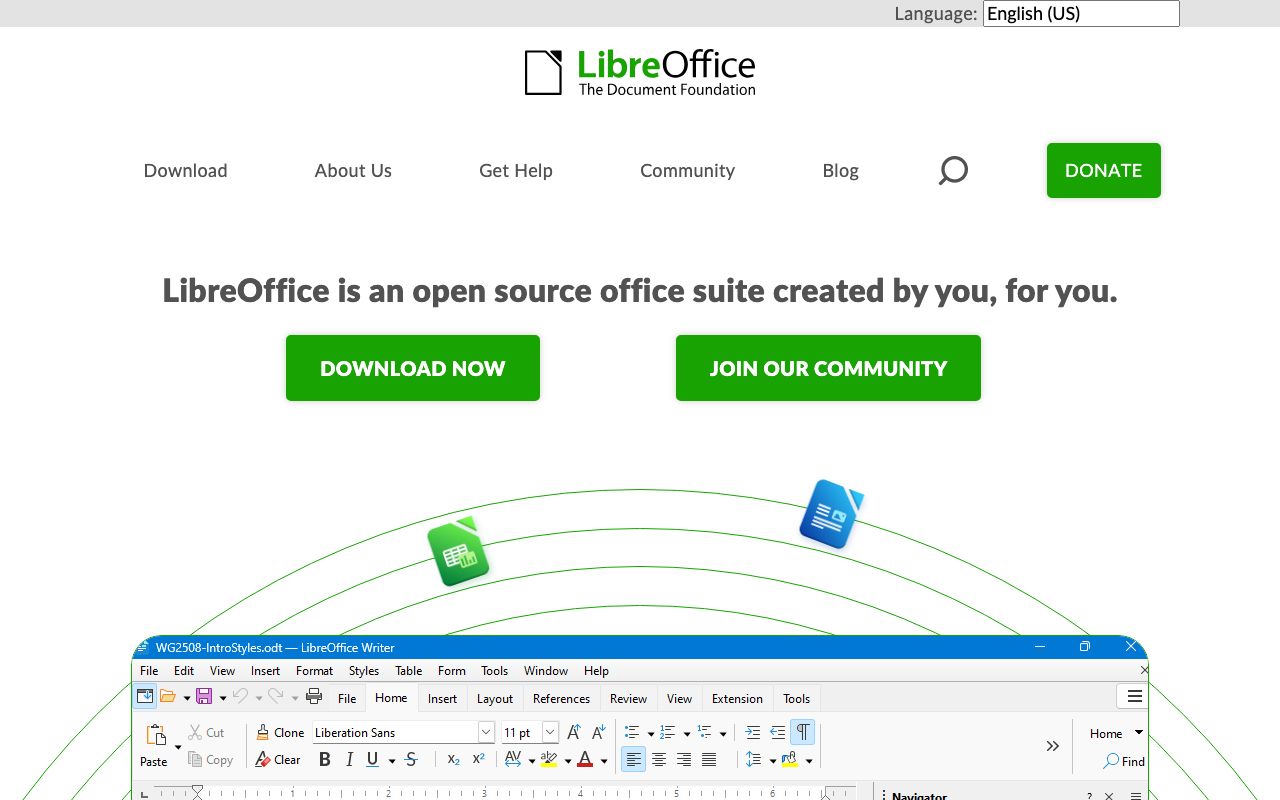1280x800 pixels.
Task: Click the purple Save icon in Writer
Action: [204, 697]
